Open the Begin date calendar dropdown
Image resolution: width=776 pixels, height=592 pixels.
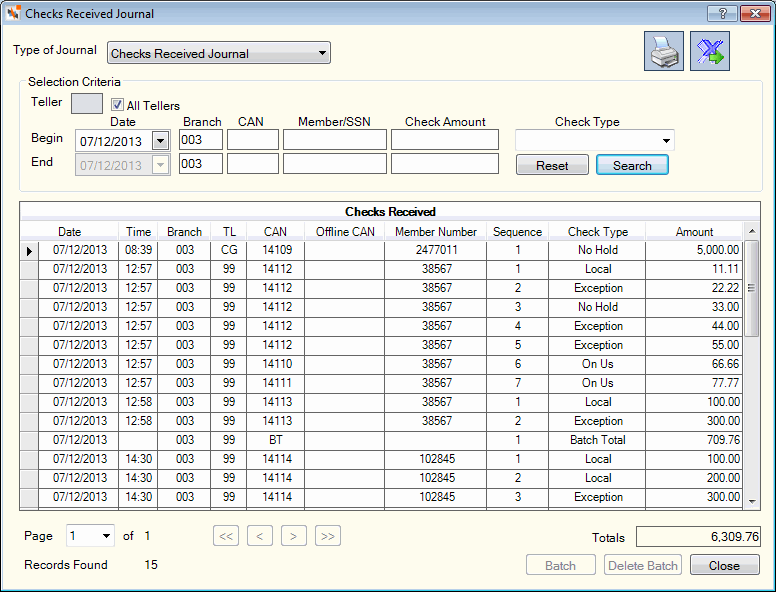coord(160,141)
